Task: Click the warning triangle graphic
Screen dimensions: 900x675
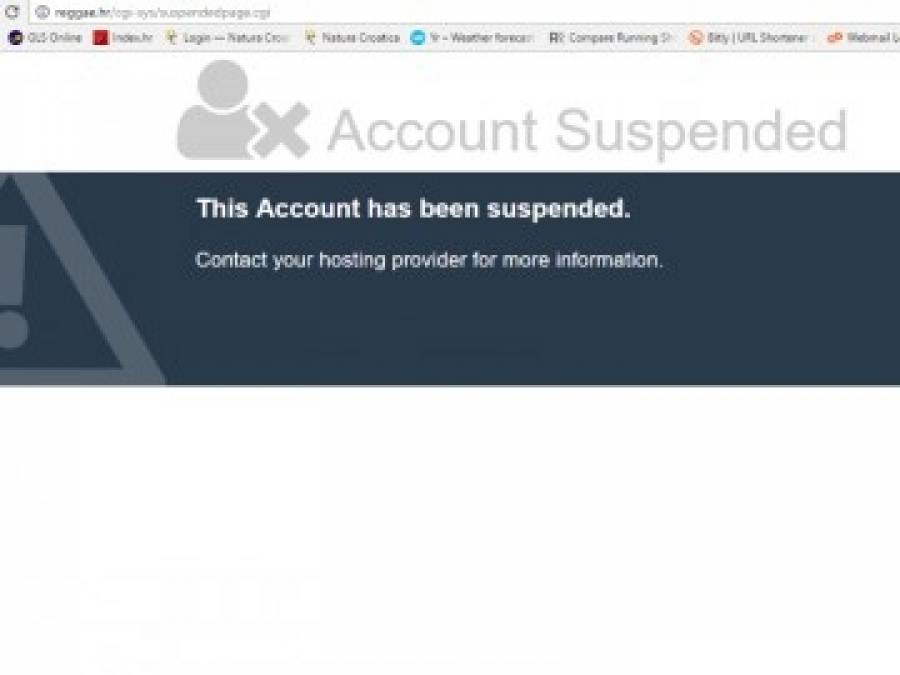Action: point(82,278)
